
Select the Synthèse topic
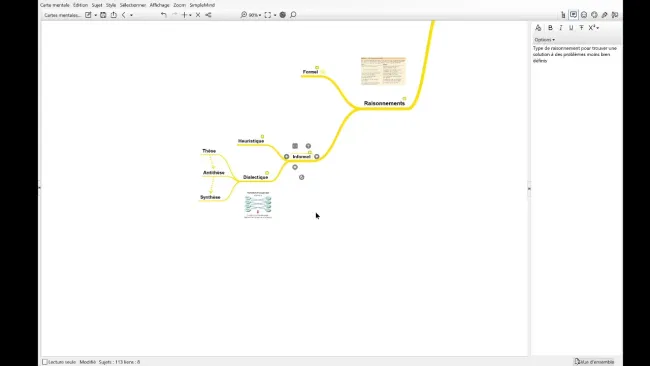[210, 197]
